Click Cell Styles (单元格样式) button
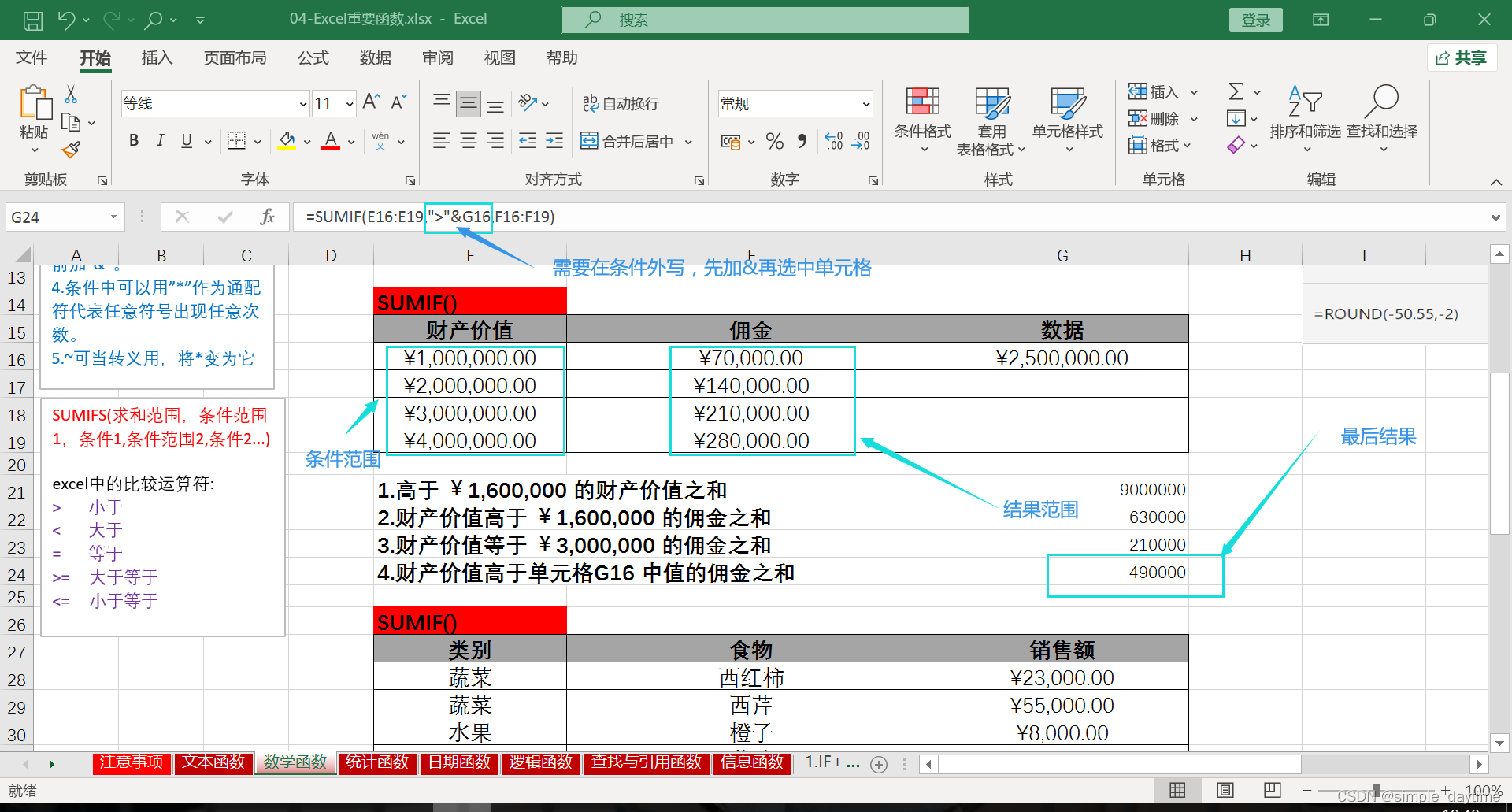Image resolution: width=1512 pixels, height=812 pixels. pos(1068,120)
